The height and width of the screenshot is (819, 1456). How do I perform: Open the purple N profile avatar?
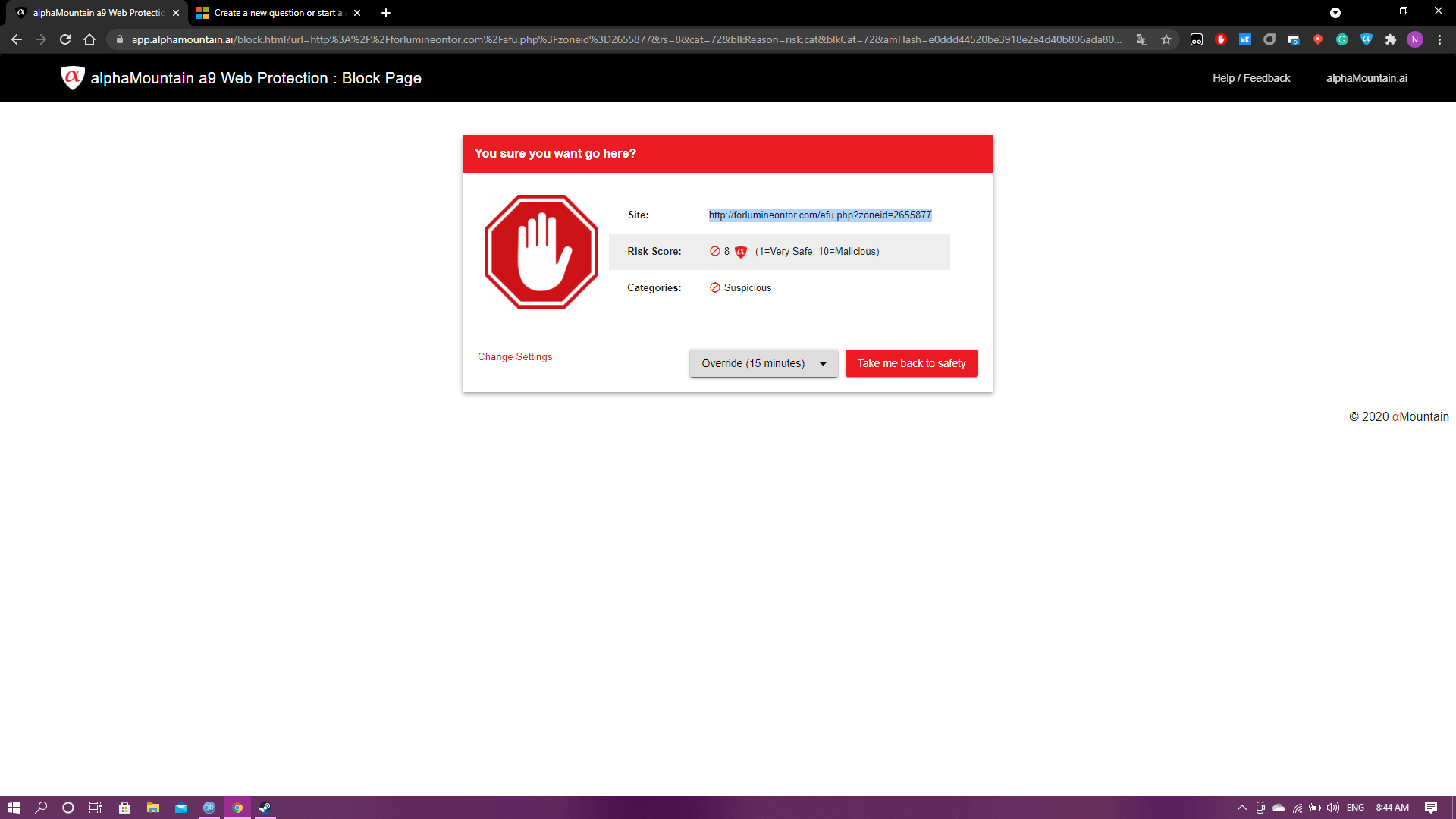click(1415, 39)
